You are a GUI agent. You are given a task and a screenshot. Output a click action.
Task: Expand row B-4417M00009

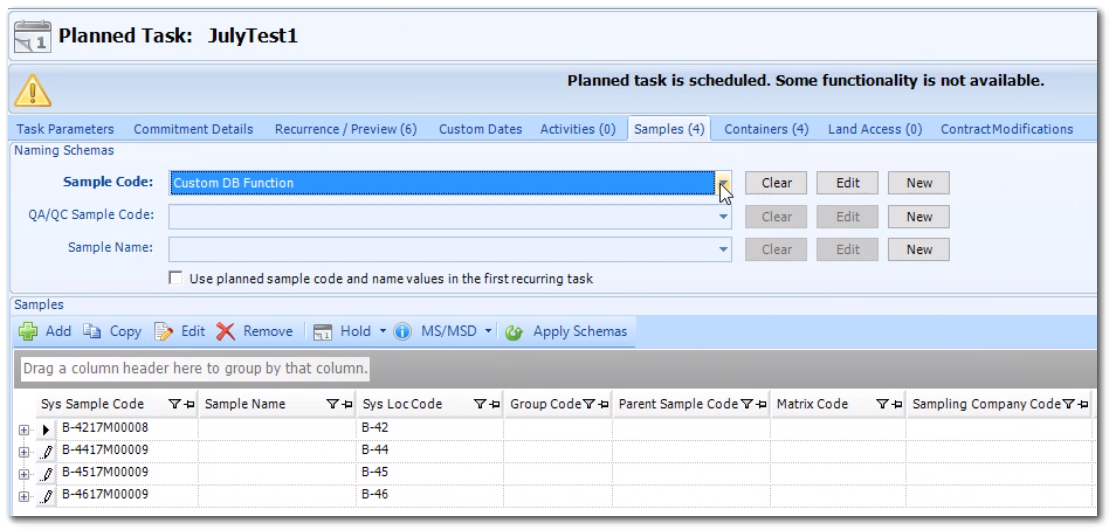pyautogui.click(x=23, y=452)
